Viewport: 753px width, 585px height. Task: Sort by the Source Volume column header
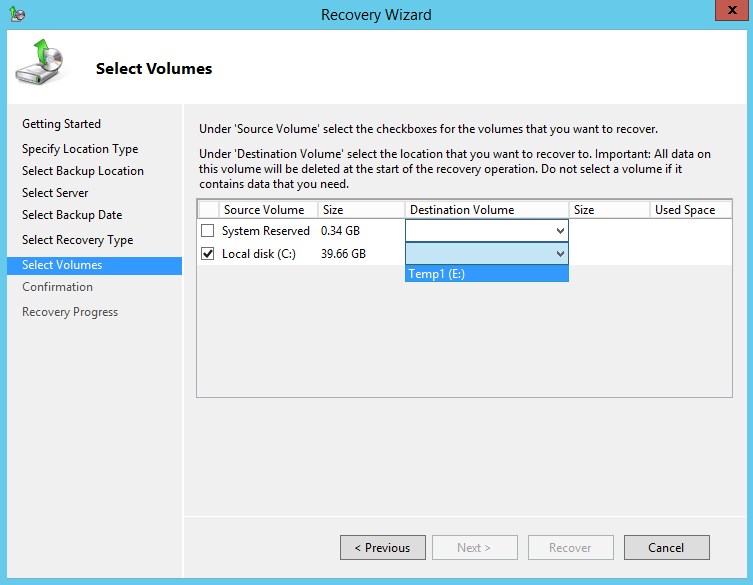point(263,210)
